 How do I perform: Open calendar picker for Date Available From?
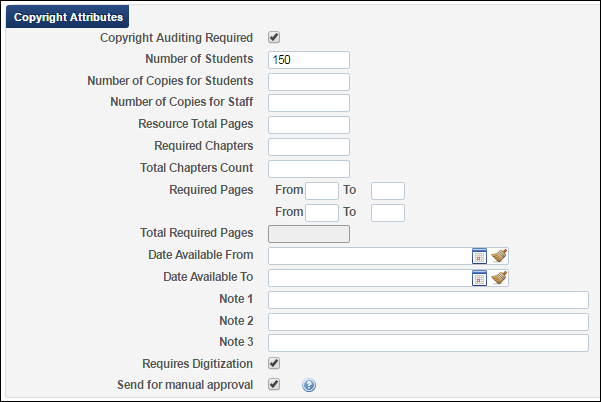tap(479, 256)
